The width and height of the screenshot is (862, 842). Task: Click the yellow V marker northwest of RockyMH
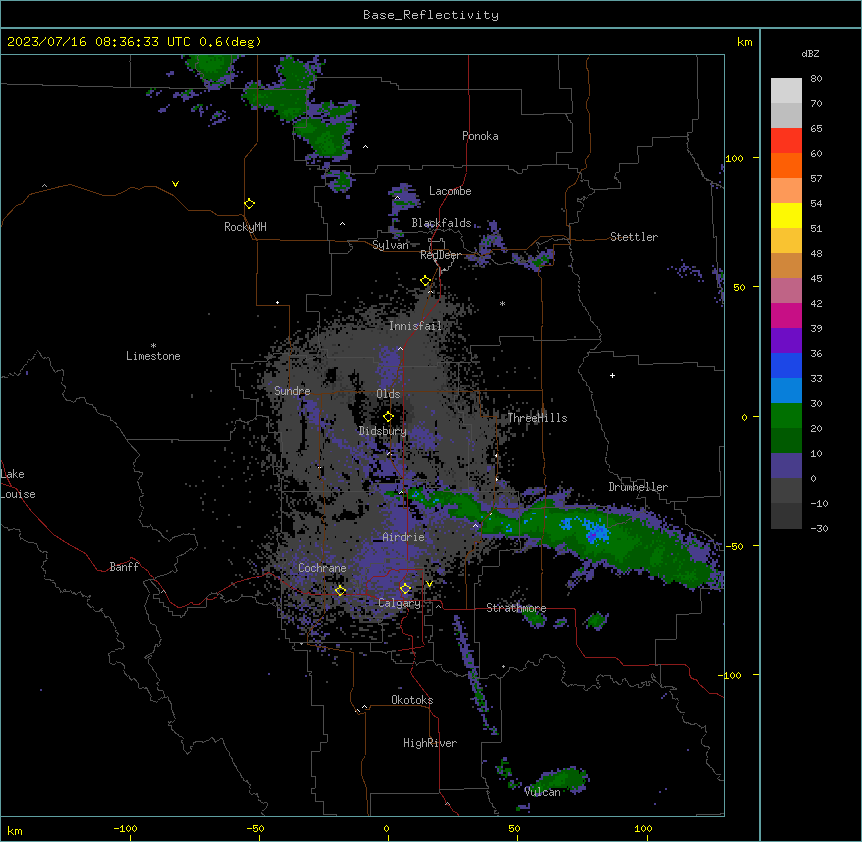point(175,184)
